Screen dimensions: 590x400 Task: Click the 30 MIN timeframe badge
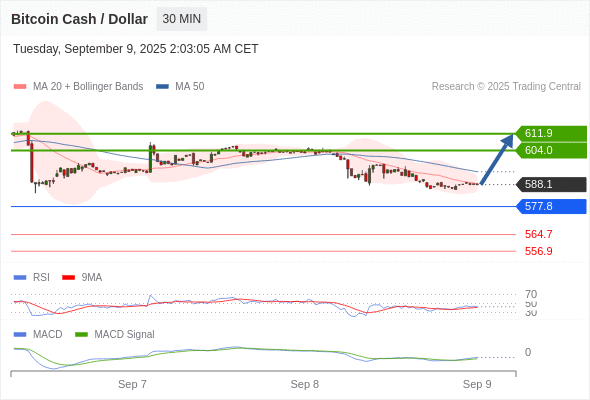(181, 19)
